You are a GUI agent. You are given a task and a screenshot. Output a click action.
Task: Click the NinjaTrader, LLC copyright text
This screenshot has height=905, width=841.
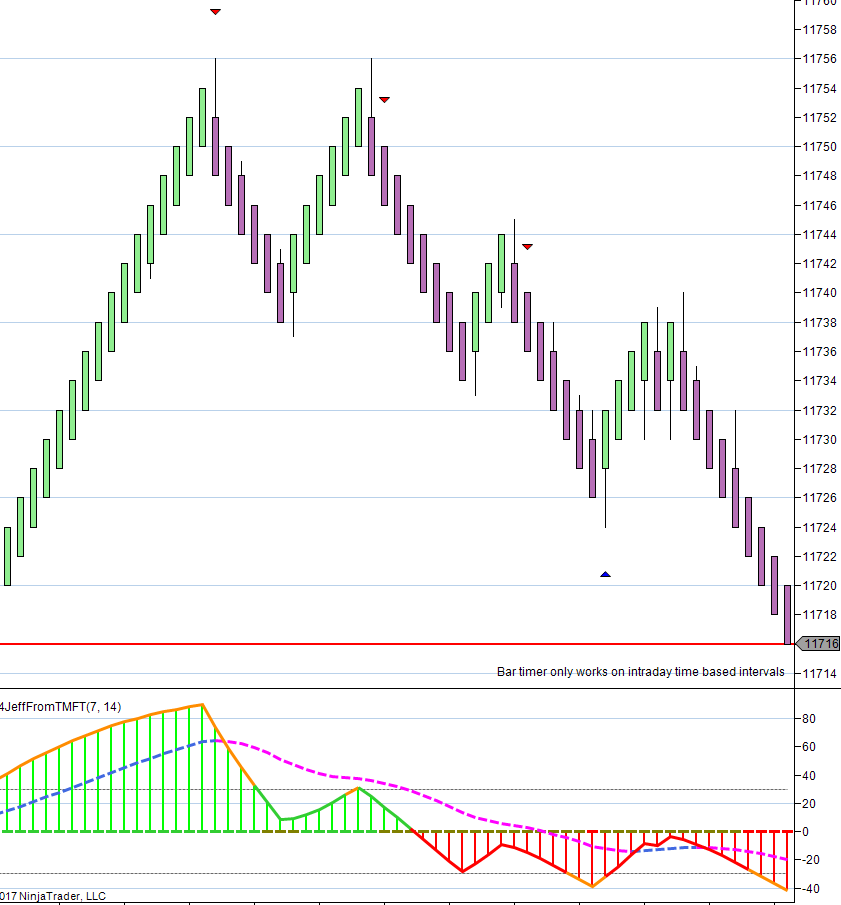coord(53,896)
